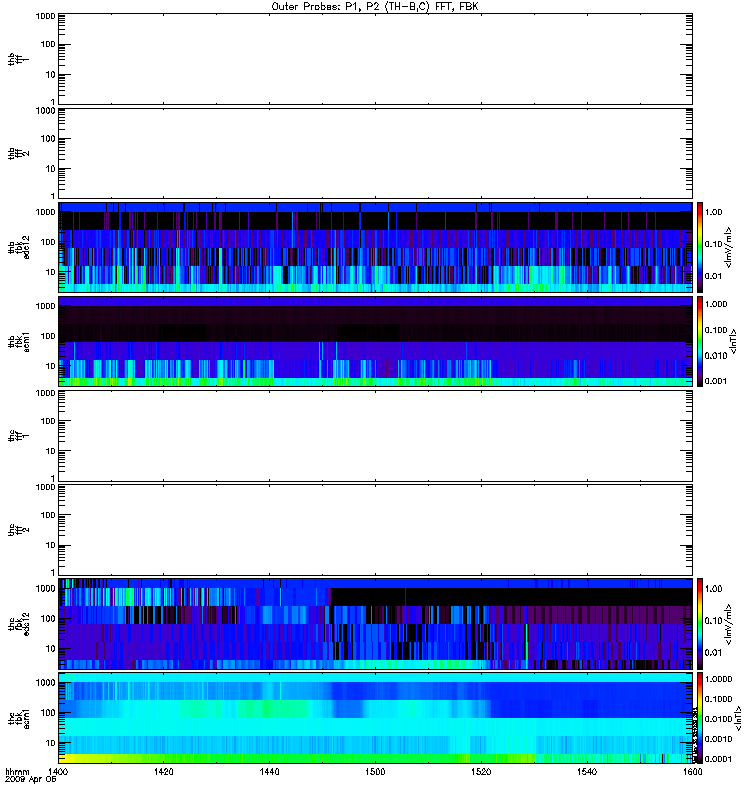This screenshot has height=800, width=750.
Task: Click the 0.01 value on thb edc12 color bar
Action: (x=713, y=276)
